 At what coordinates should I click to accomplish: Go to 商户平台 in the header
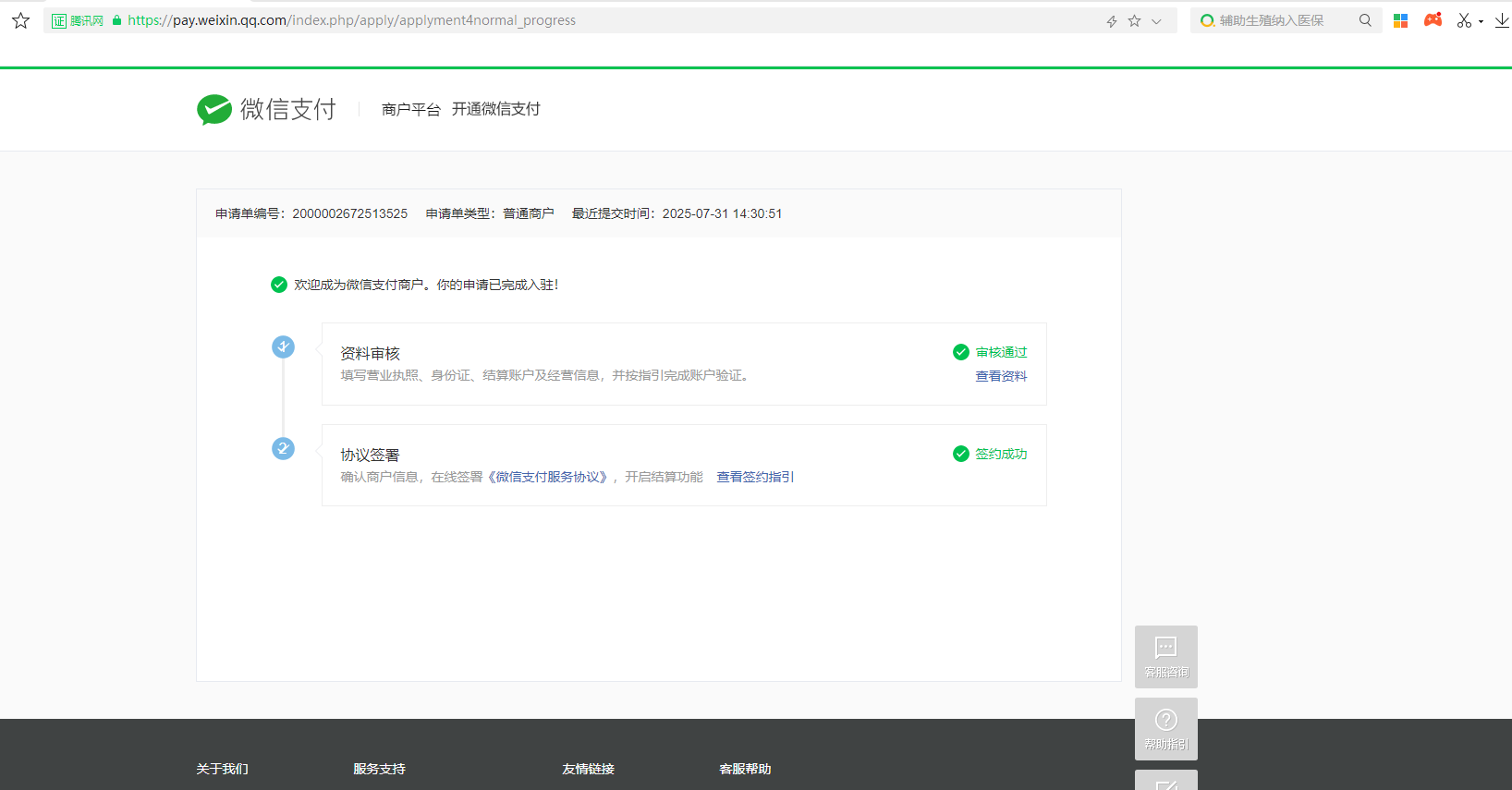(x=411, y=109)
